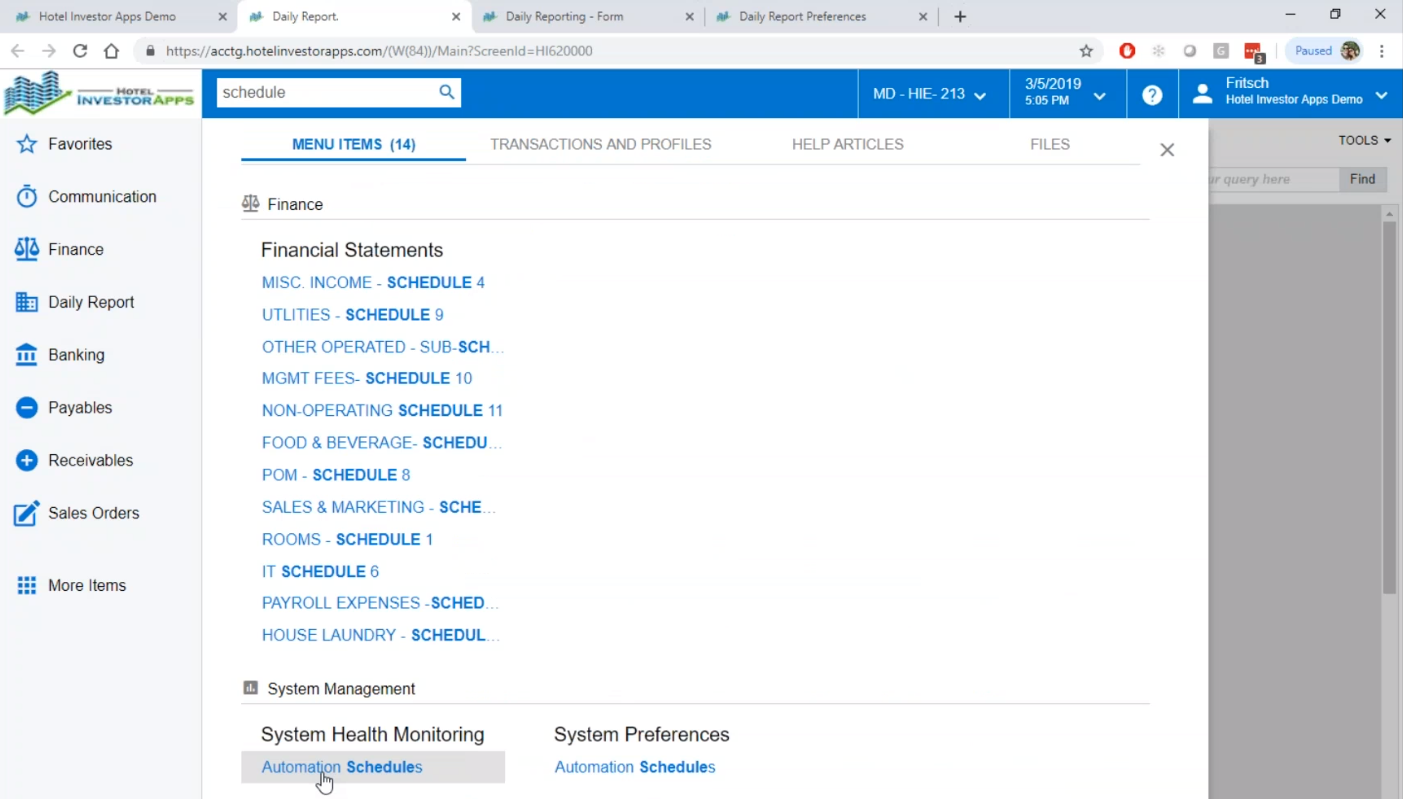Click the query text field beside Find
The image size is (1403, 799).
[1274, 179]
